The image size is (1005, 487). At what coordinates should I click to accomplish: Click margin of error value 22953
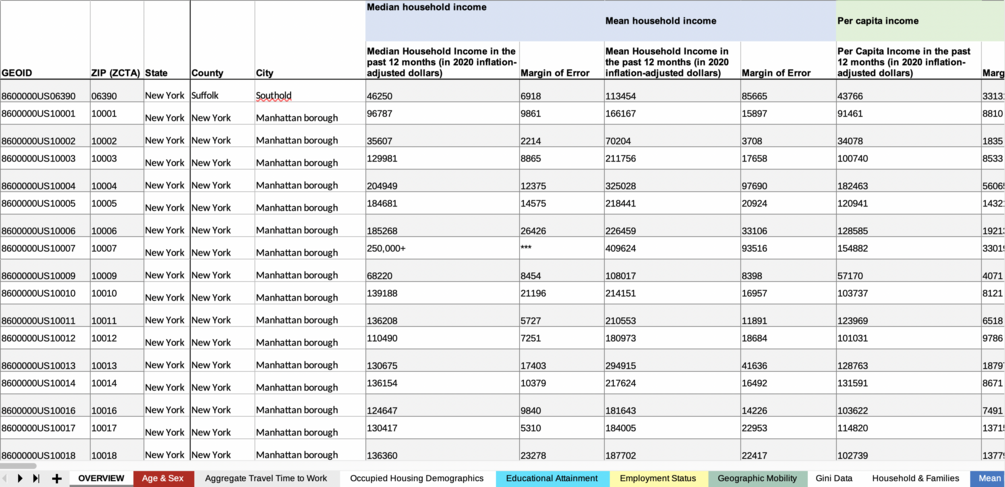(x=788, y=427)
